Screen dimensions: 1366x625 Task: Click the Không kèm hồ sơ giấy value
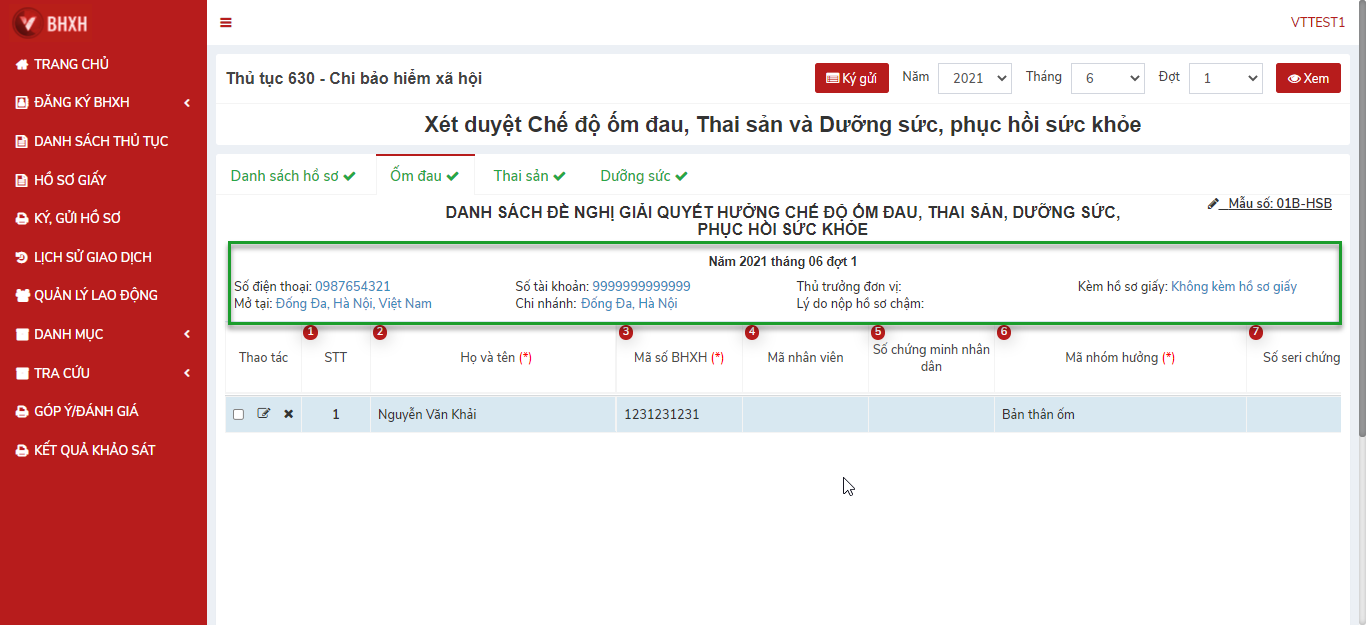pyautogui.click(x=1234, y=287)
